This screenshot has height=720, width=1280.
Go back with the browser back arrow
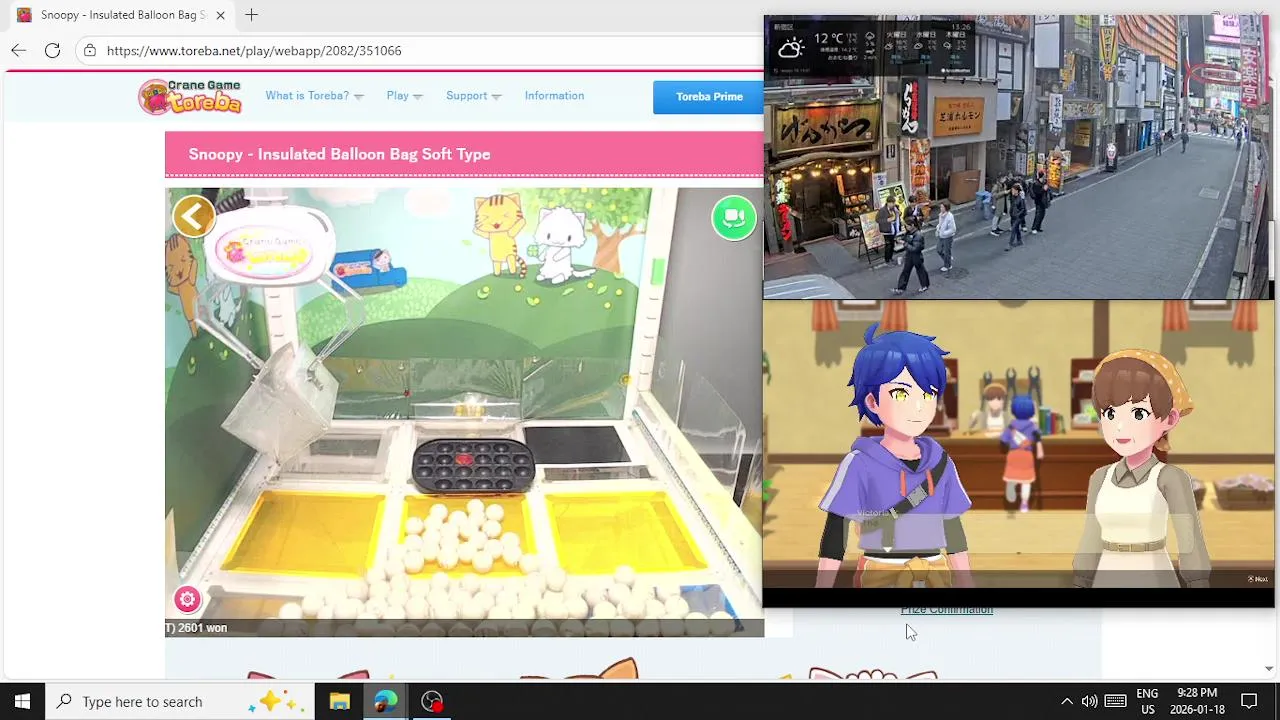(x=19, y=50)
